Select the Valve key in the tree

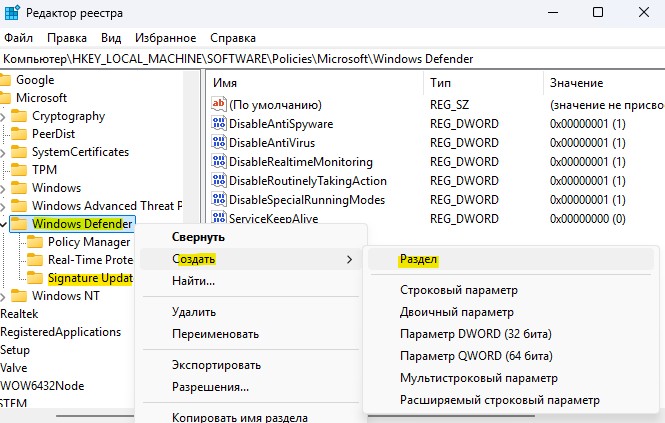coord(14,368)
